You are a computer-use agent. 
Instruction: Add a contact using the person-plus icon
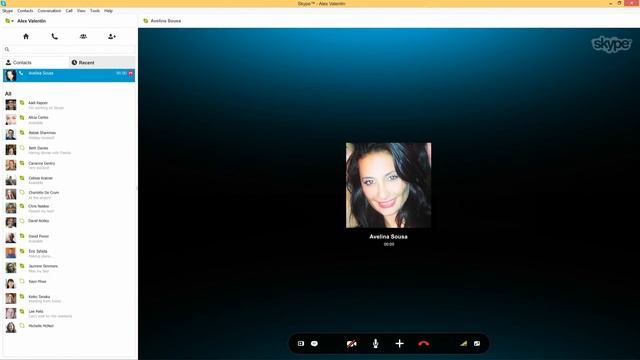pos(112,36)
